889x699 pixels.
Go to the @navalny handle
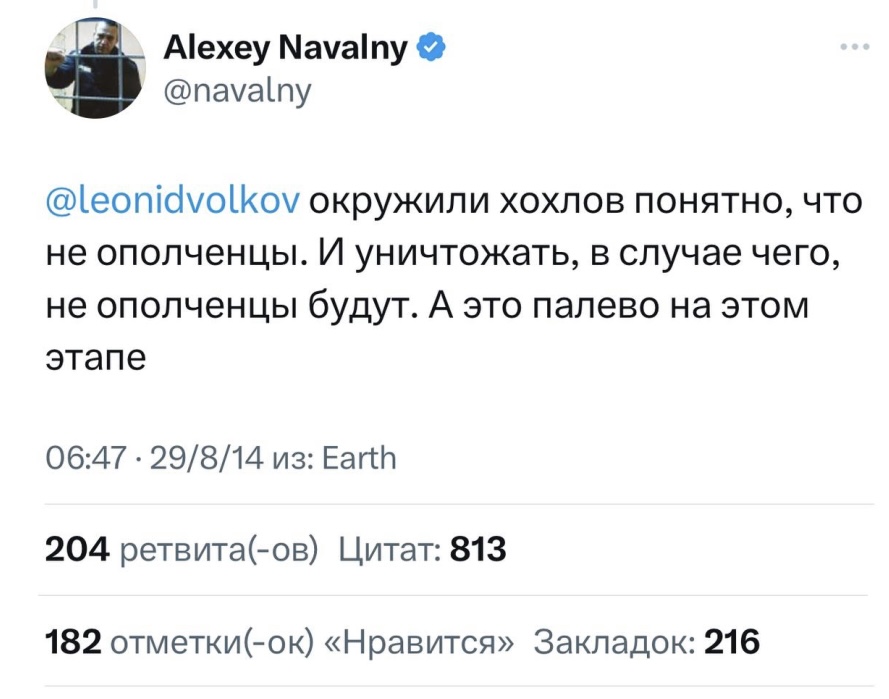tap(238, 90)
